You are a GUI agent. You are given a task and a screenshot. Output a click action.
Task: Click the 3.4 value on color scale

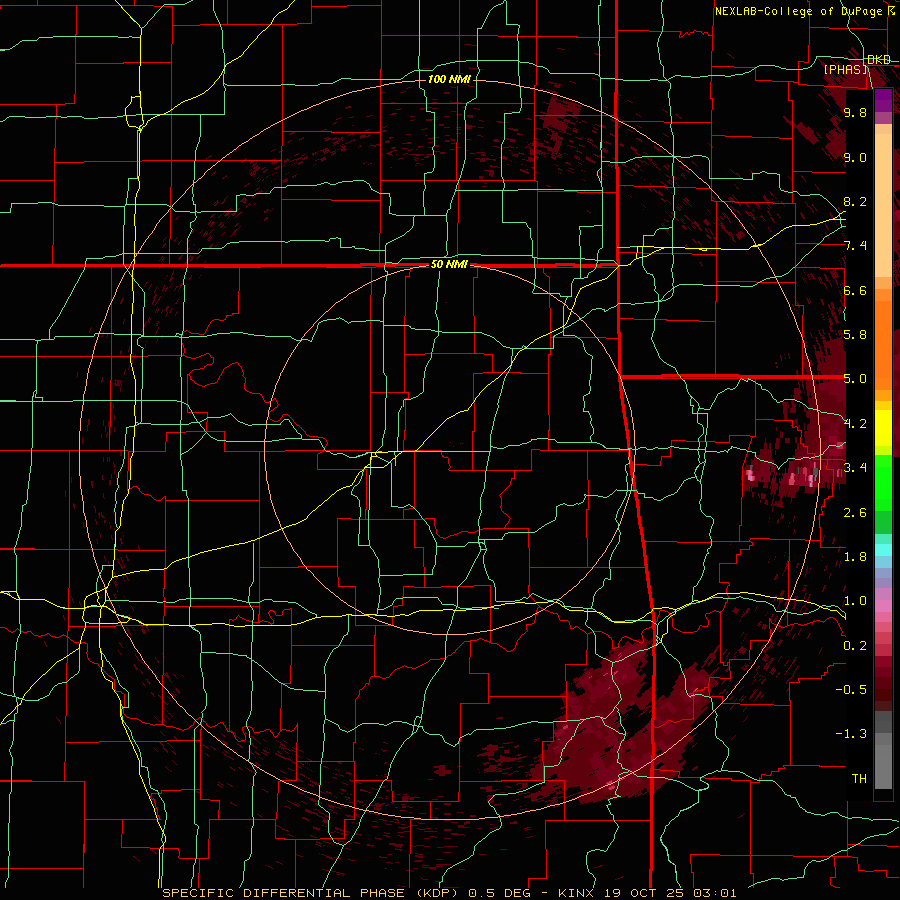pos(855,467)
